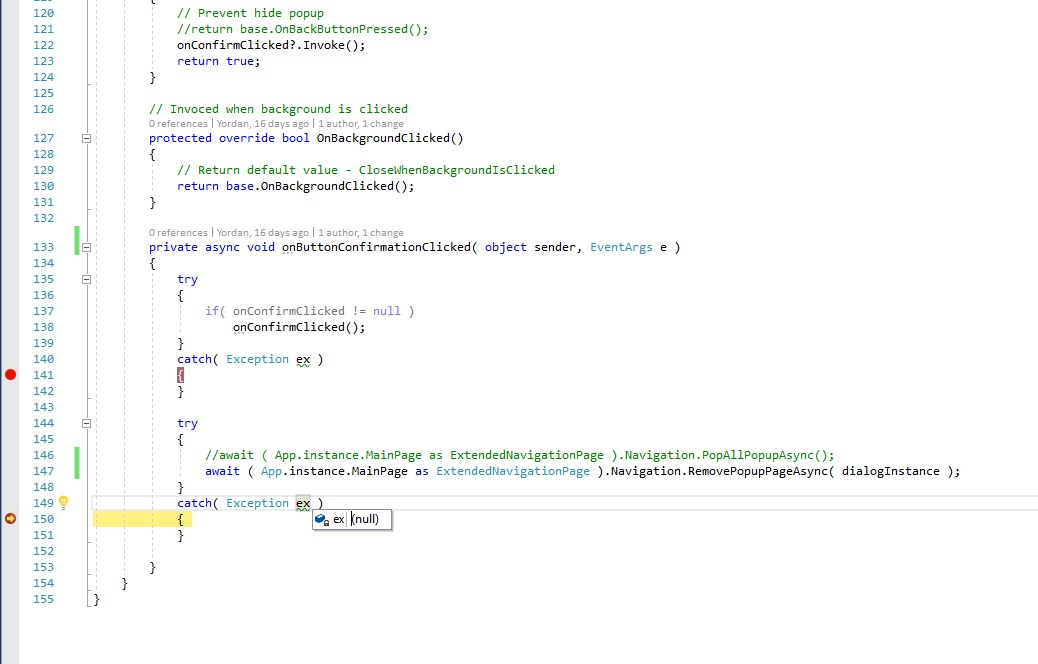Click OnBackgroundClicked method name on line 127
The width and height of the screenshot is (1038, 664).
383,138
